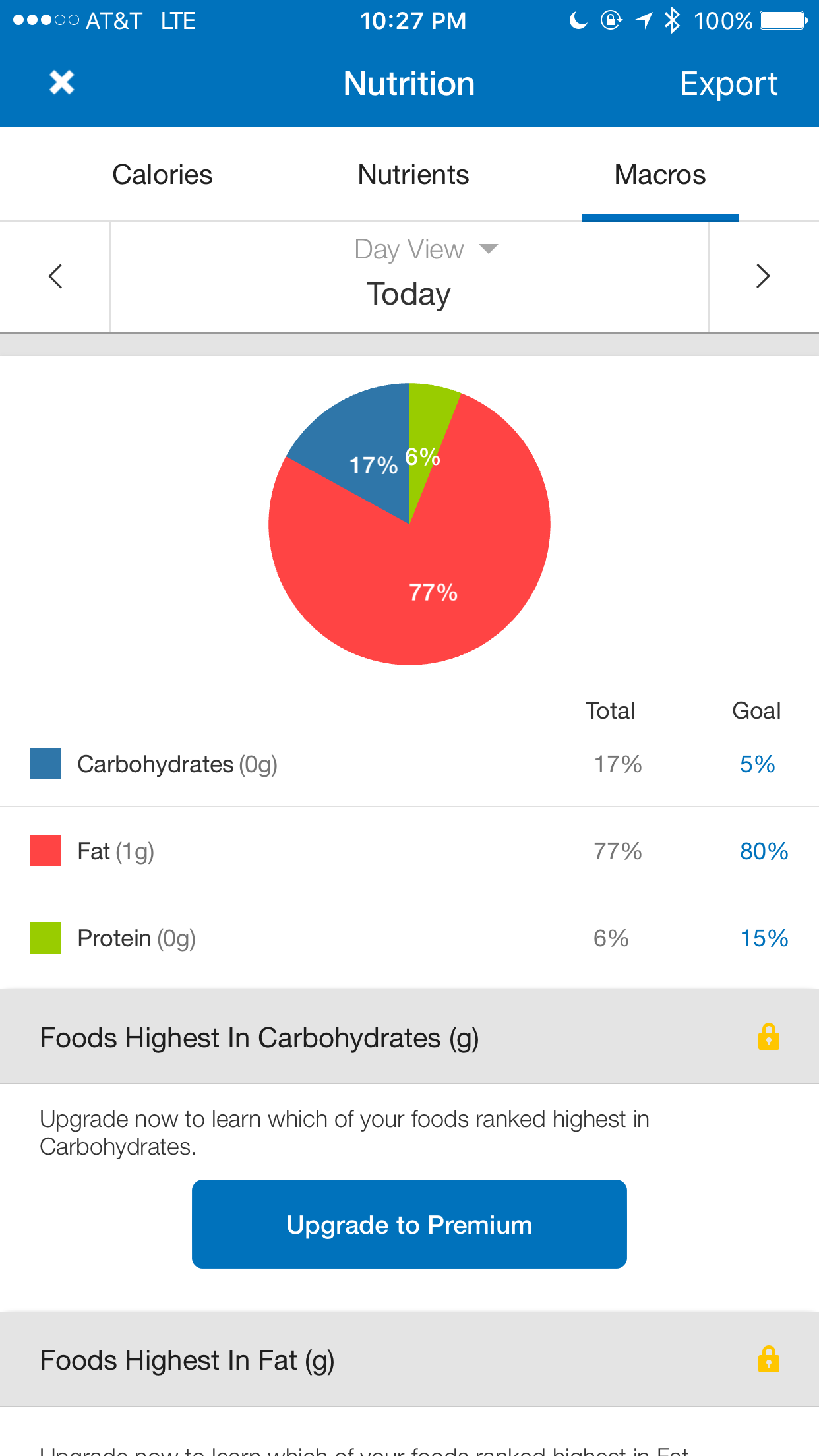This screenshot has height=1456, width=819.
Task: Click Upgrade to Premium button
Action: [x=409, y=1225]
